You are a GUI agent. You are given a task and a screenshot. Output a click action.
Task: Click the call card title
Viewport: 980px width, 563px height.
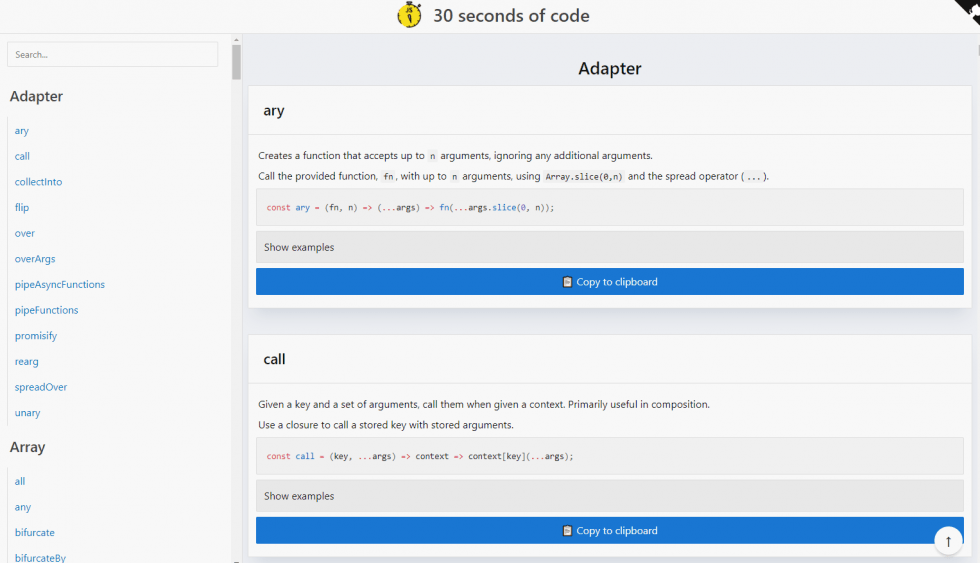point(274,359)
